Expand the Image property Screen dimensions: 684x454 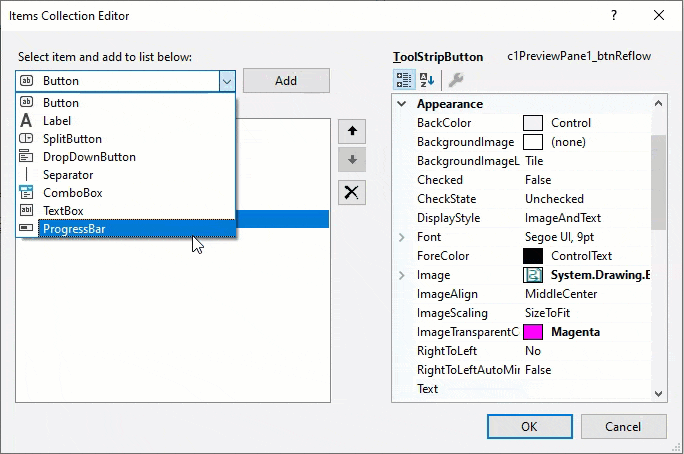coord(402,275)
